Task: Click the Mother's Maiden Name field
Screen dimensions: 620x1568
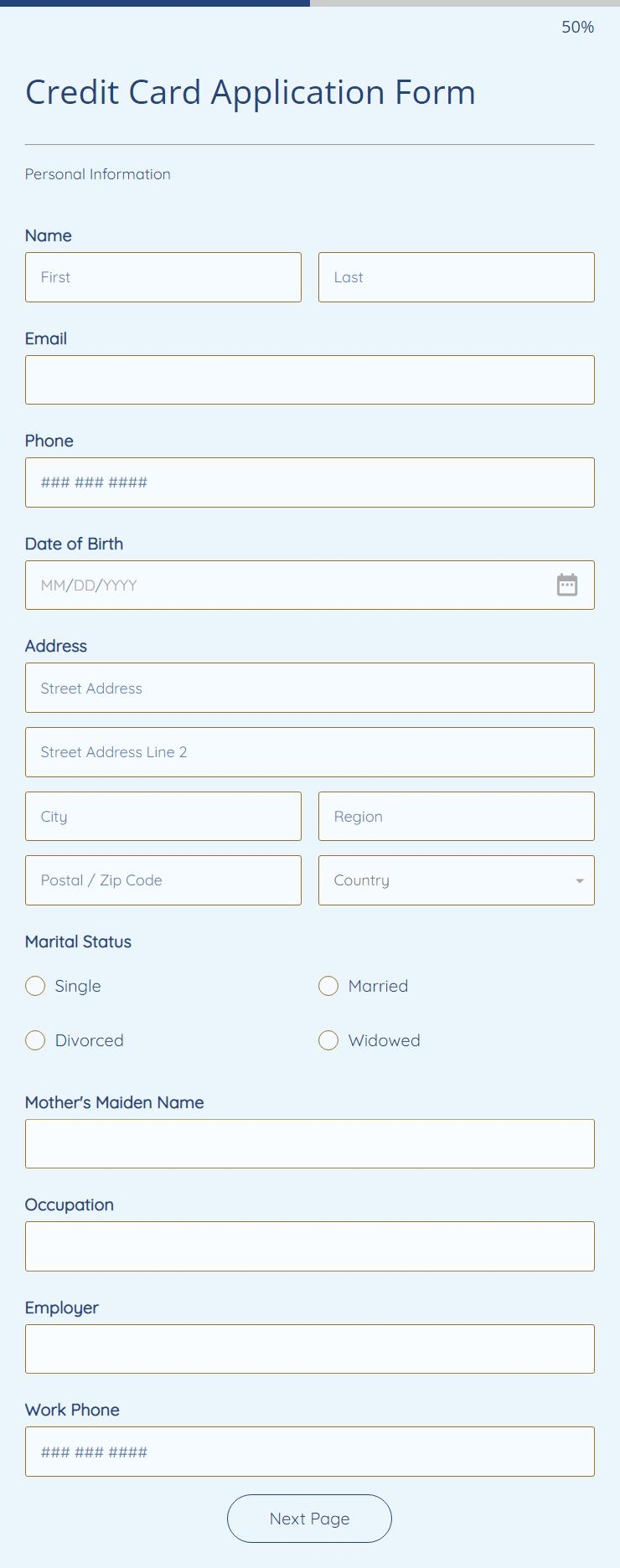Action: click(309, 1143)
